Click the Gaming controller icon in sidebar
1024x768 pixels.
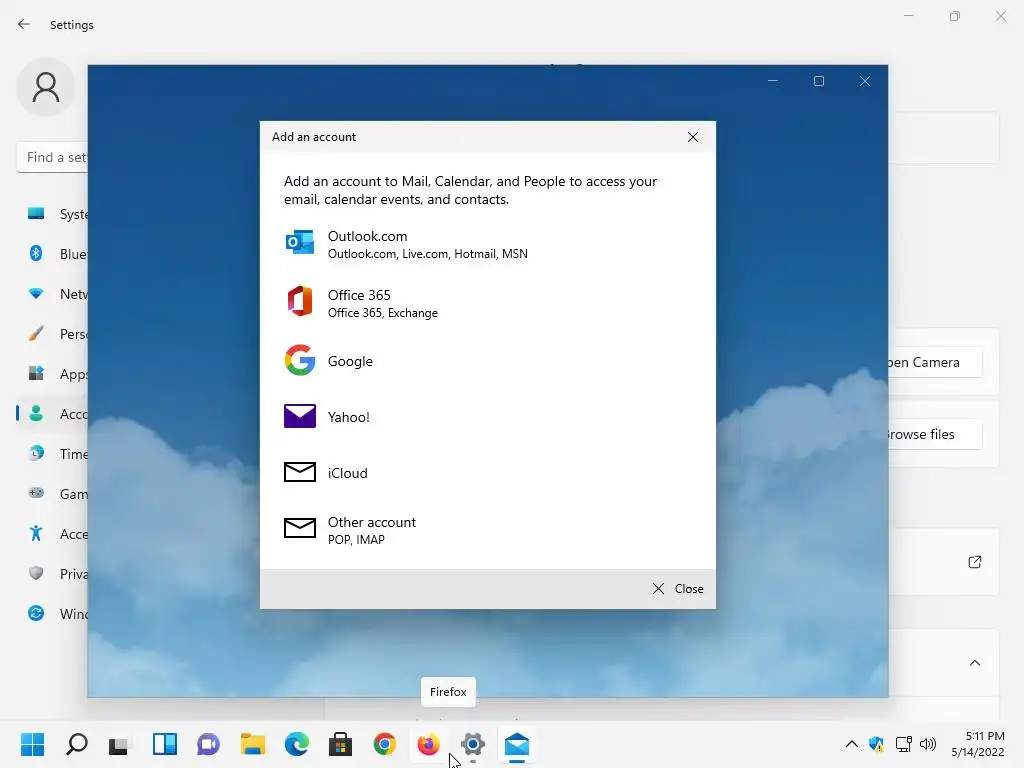click(36, 493)
